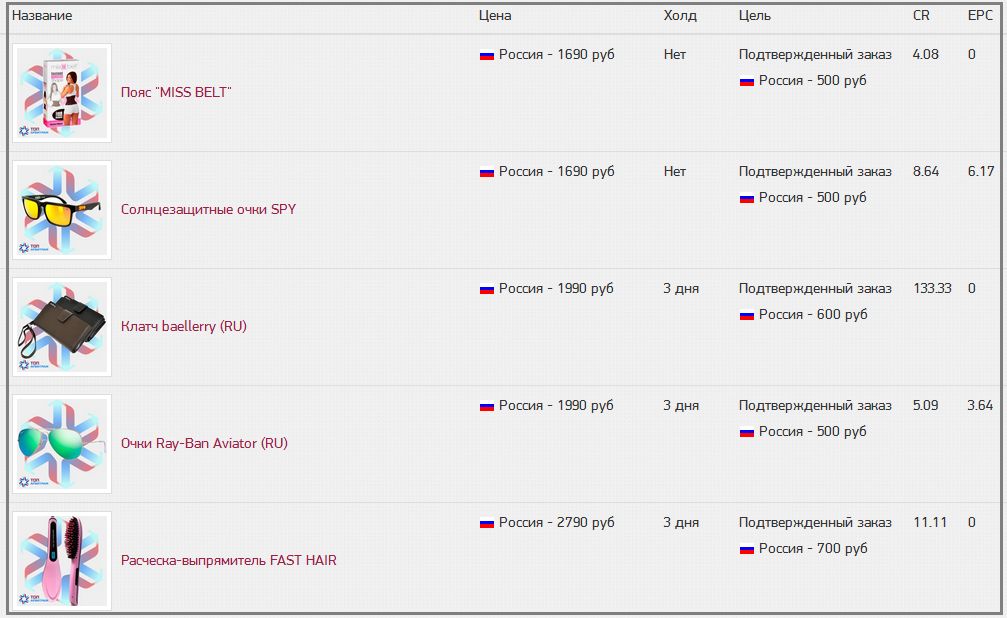Image resolution: width=1007 pixels, height=618 pixels.
Task: Click the SPY sunglasses product thumbnail
Action: pos(61,210)
